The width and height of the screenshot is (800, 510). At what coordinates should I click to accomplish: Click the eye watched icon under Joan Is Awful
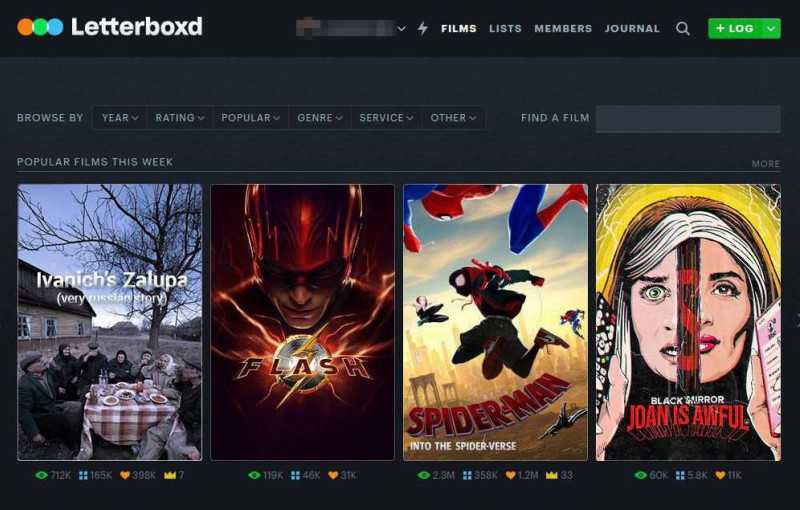(641, 475)
